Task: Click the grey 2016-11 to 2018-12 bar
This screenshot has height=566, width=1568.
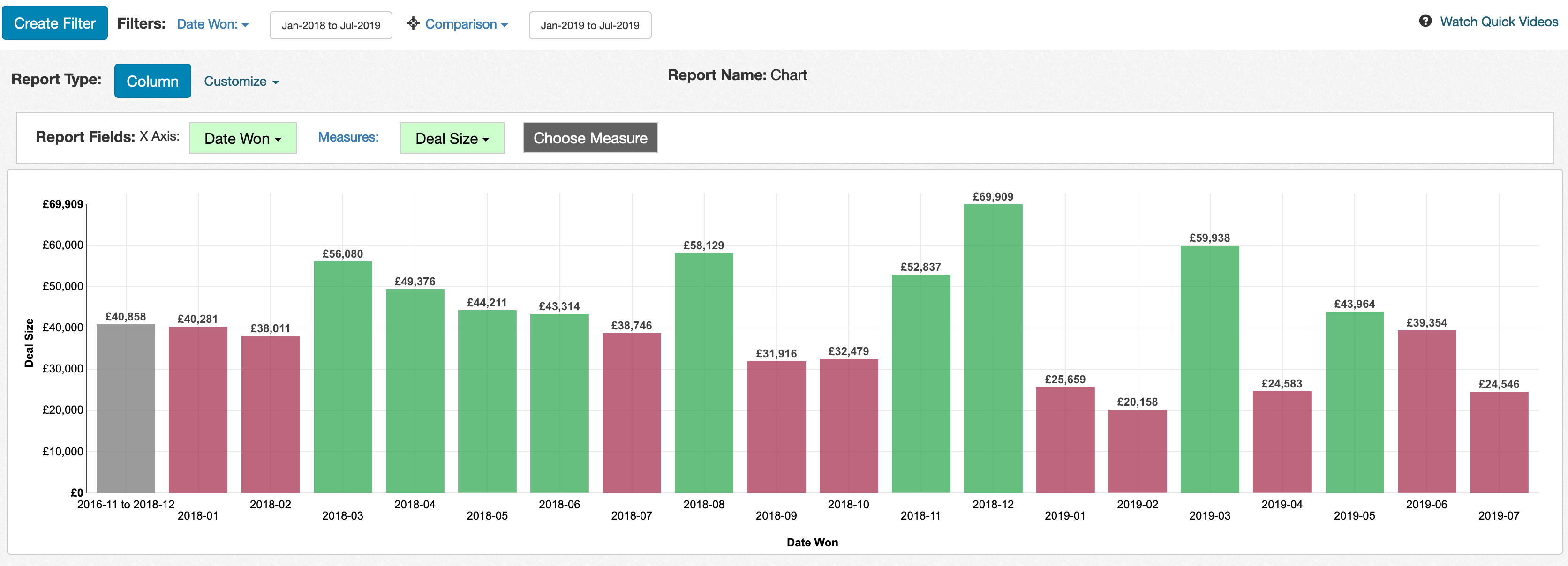Action: 126,409
